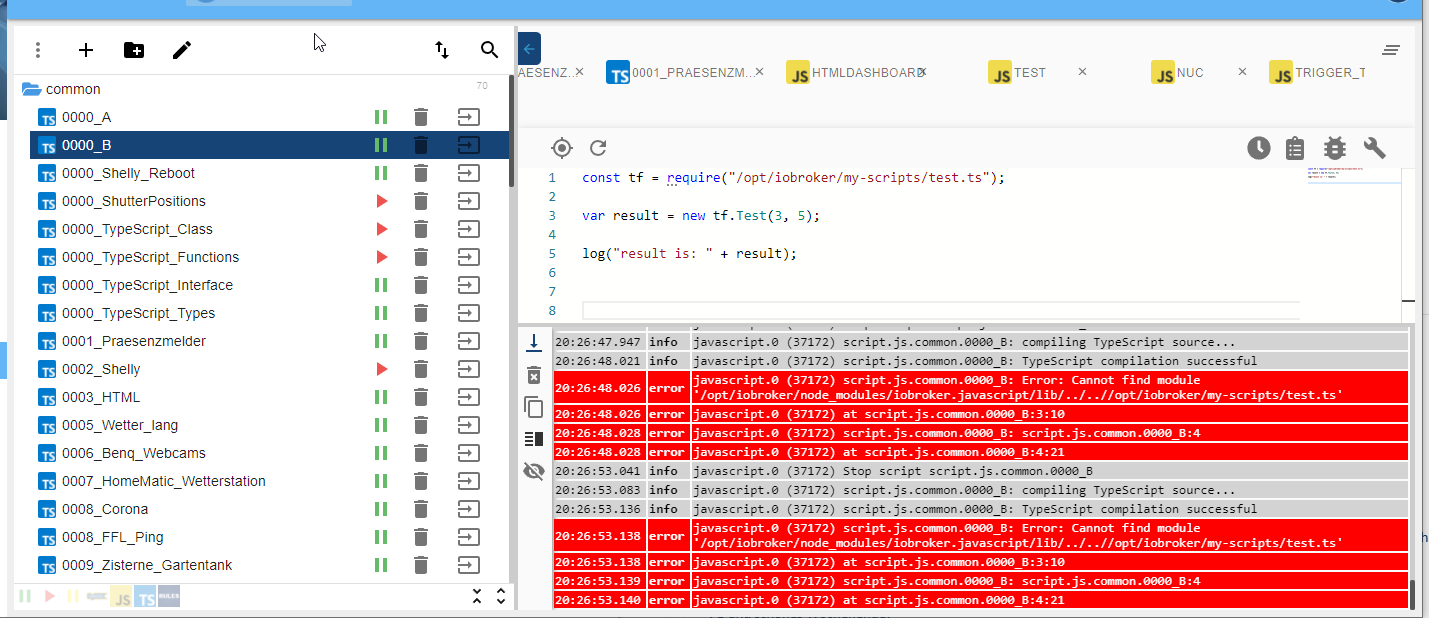Open the three-dot menu above script list

(38, 50)
